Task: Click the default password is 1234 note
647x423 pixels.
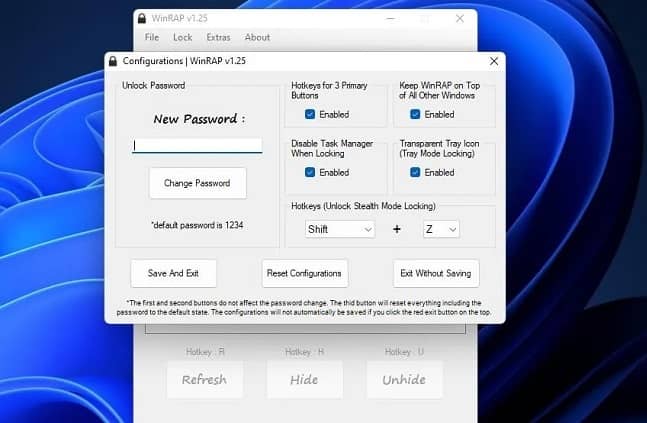Action: coord(197,225)
